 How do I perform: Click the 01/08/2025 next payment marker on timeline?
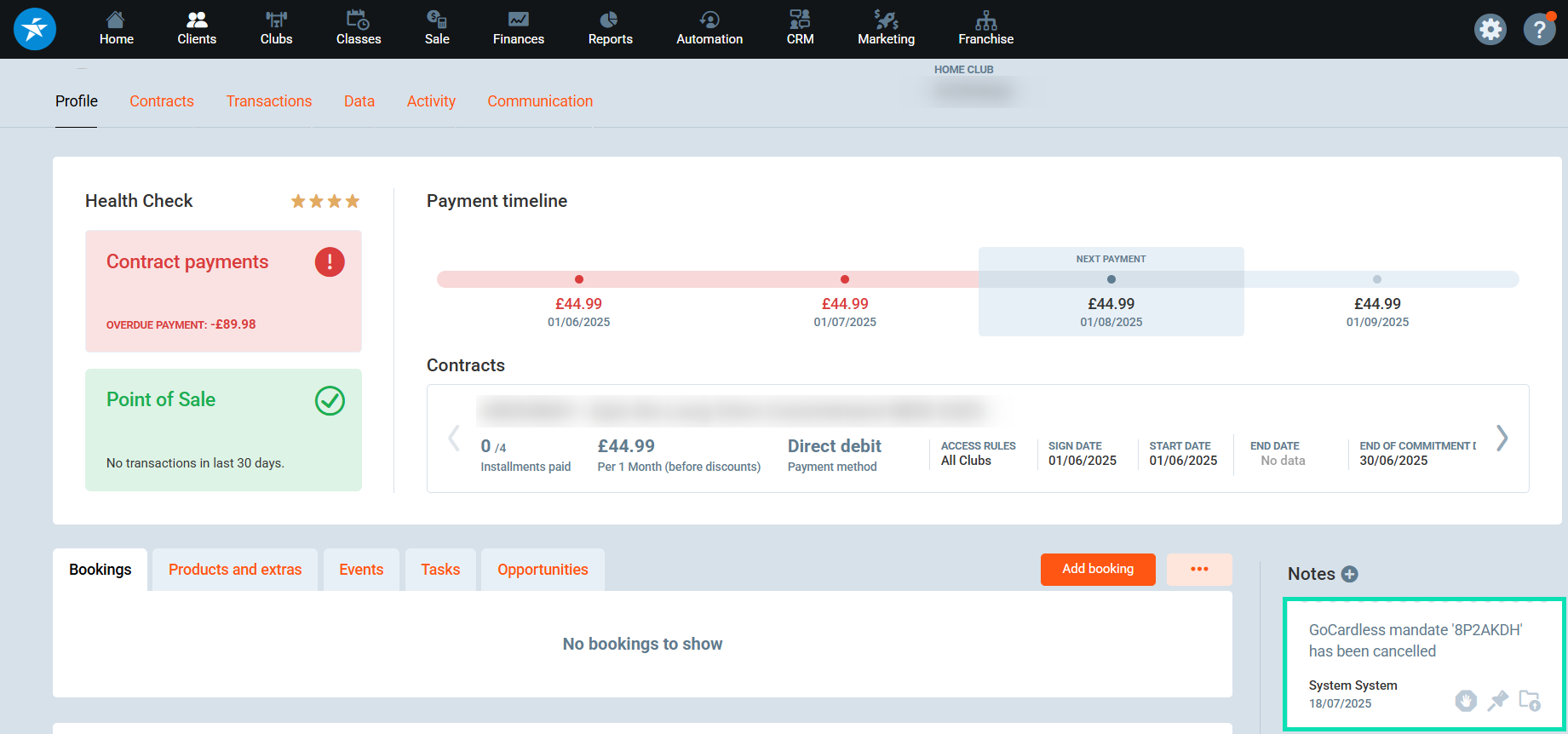(x=1111, y=279)
